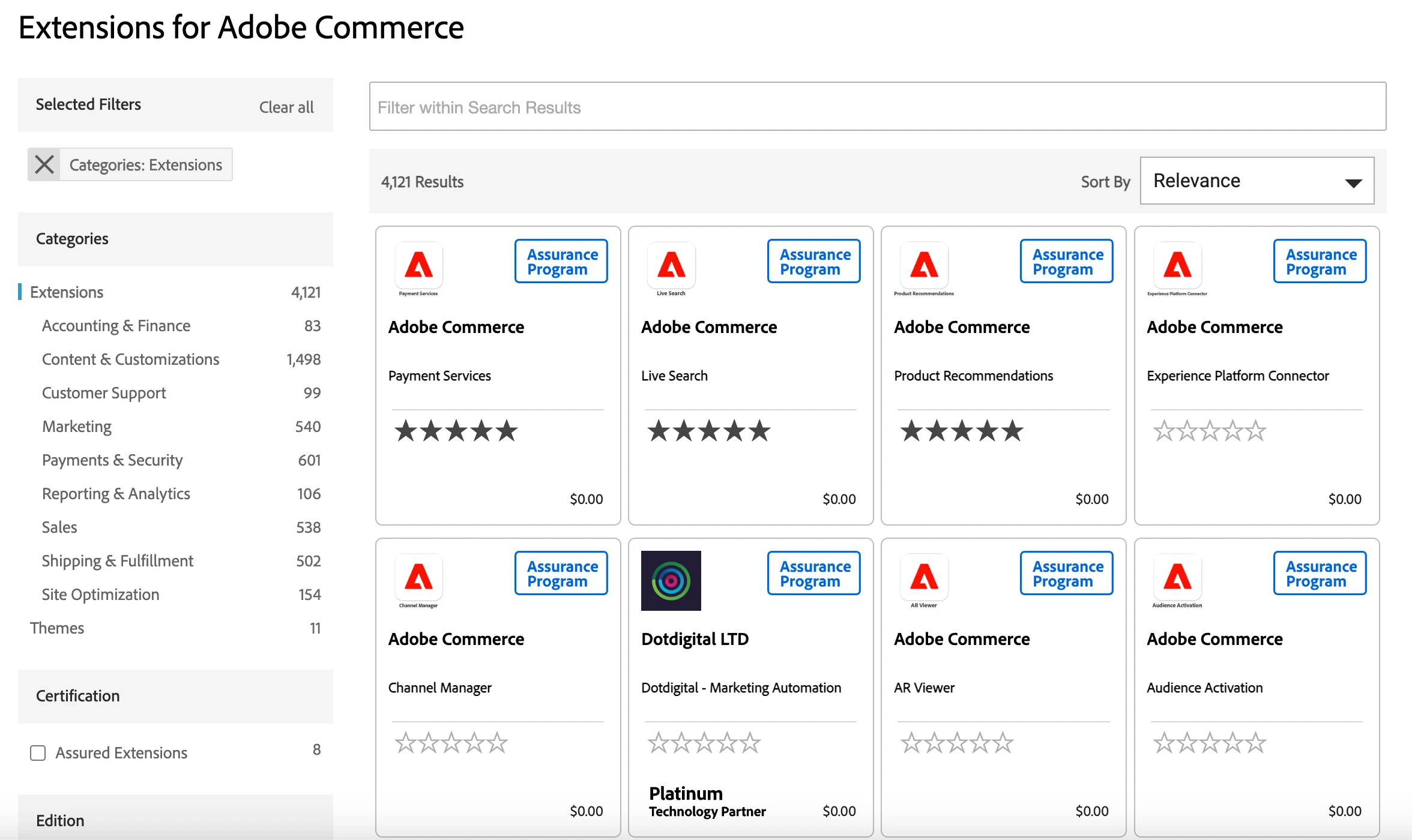Click the Clear all link
Screen dimensions: 1412x840
point(286,107)
